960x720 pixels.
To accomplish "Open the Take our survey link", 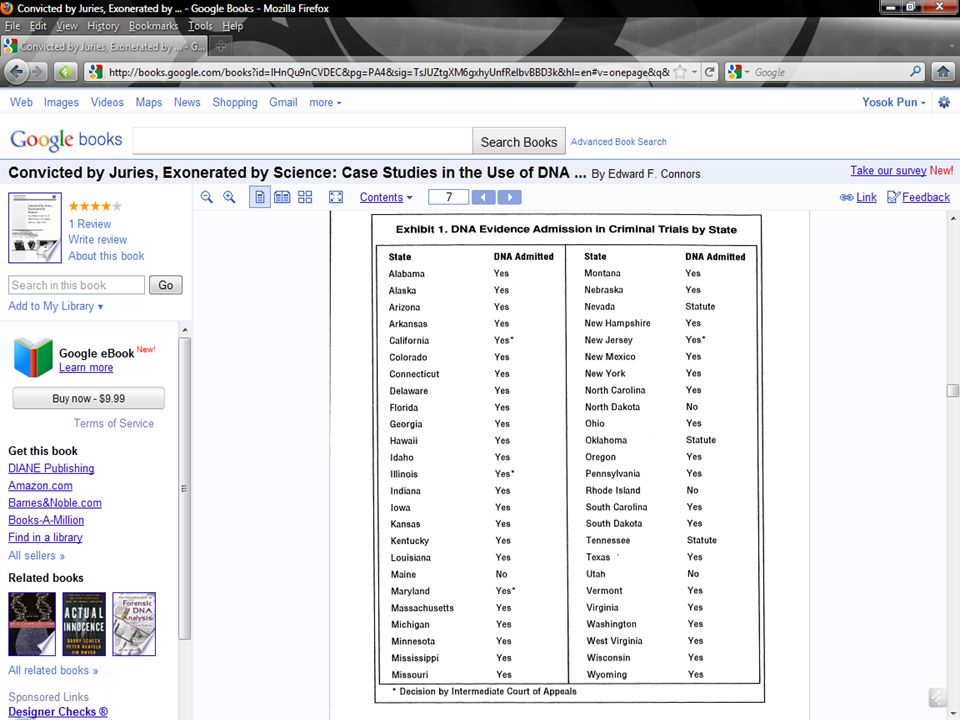I will click(x=888, y=170).
